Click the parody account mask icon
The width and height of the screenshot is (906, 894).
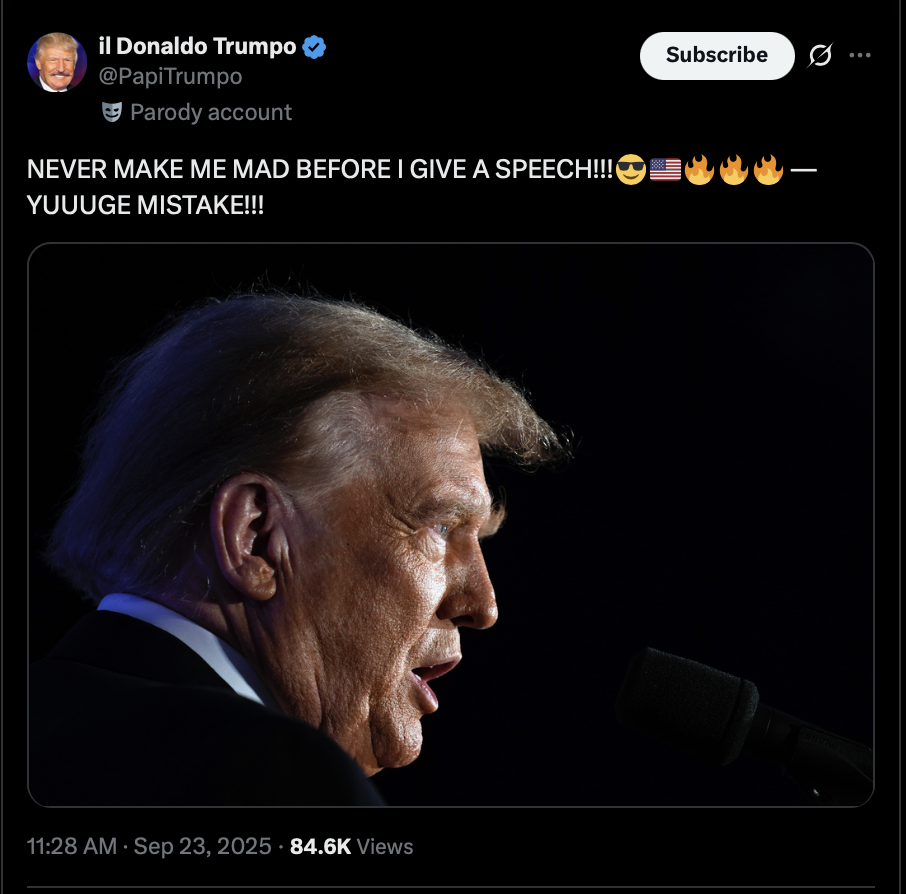pos(111,112)
